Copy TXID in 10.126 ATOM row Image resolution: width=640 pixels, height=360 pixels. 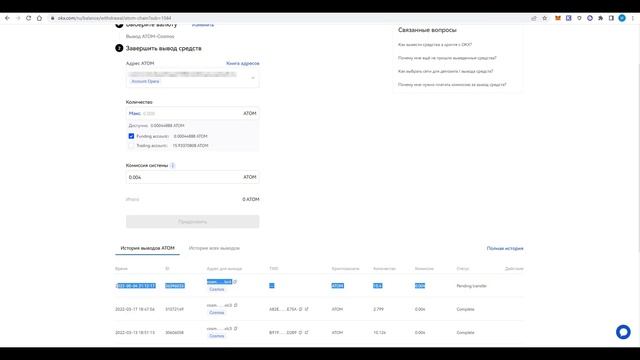pos(300,333)
